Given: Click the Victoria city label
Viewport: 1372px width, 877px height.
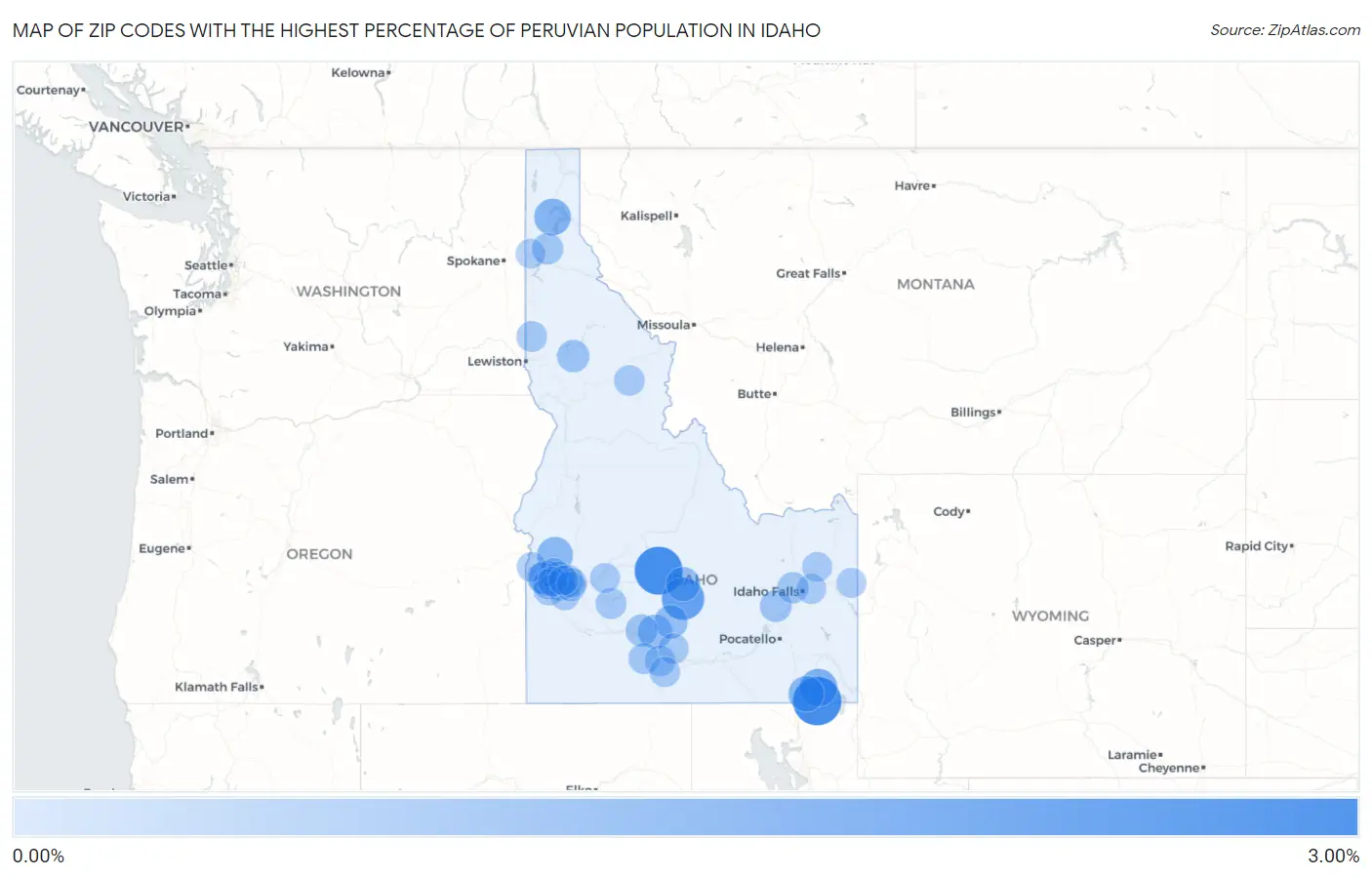Looking at the screenshot, I should pos(146,196).
